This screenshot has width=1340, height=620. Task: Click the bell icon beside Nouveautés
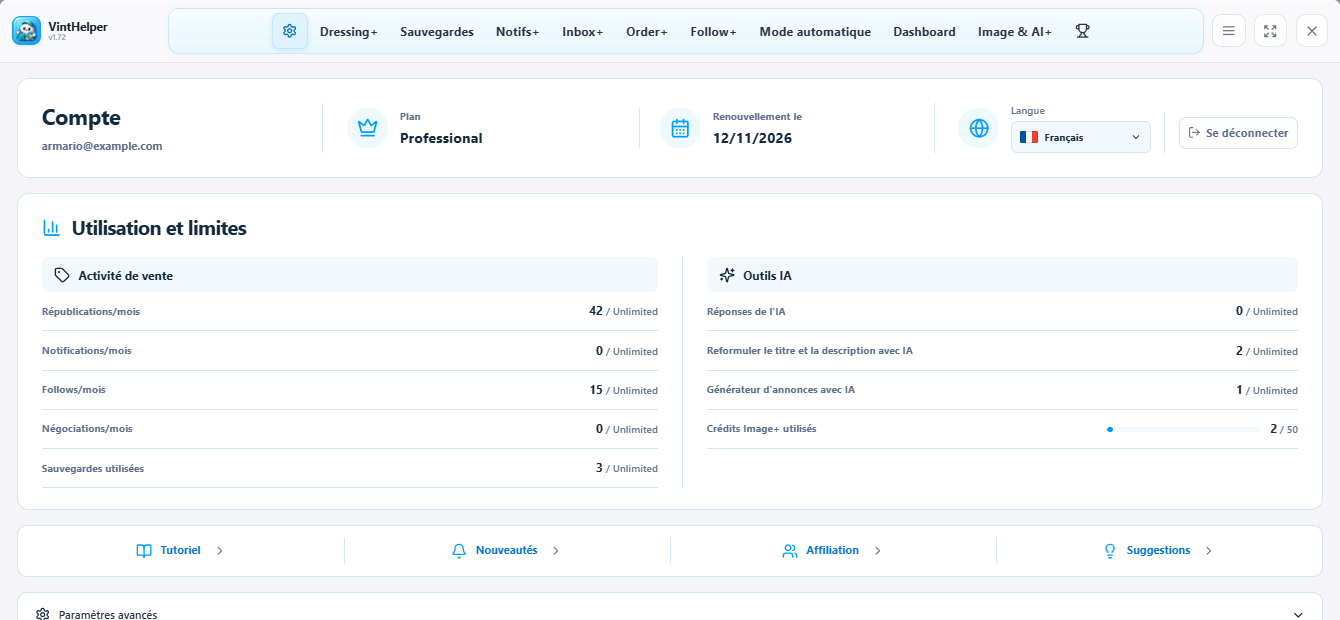pyautogui.click(x=460, y=551)
